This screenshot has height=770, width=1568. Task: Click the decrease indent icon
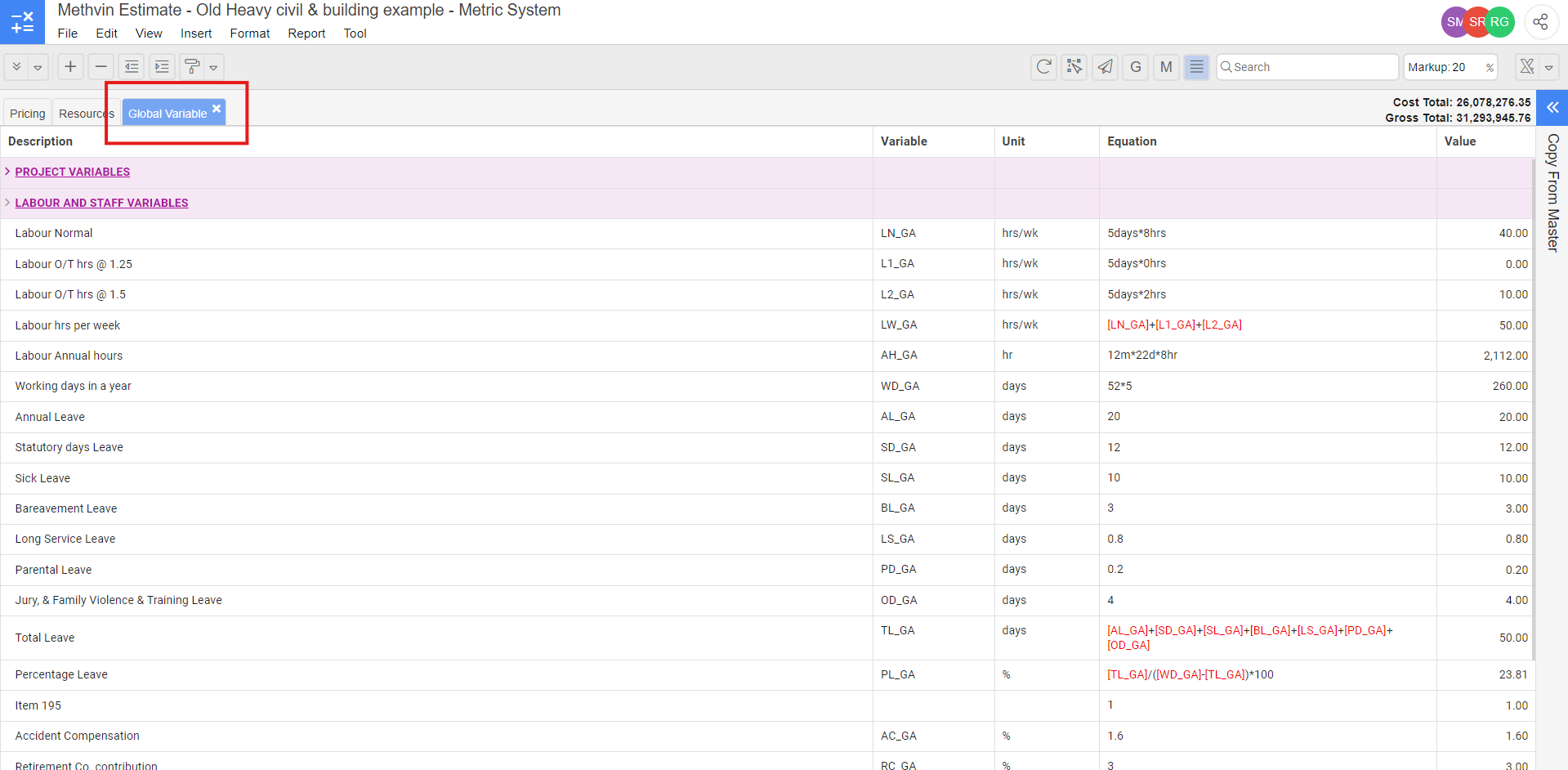pos(132,67)
